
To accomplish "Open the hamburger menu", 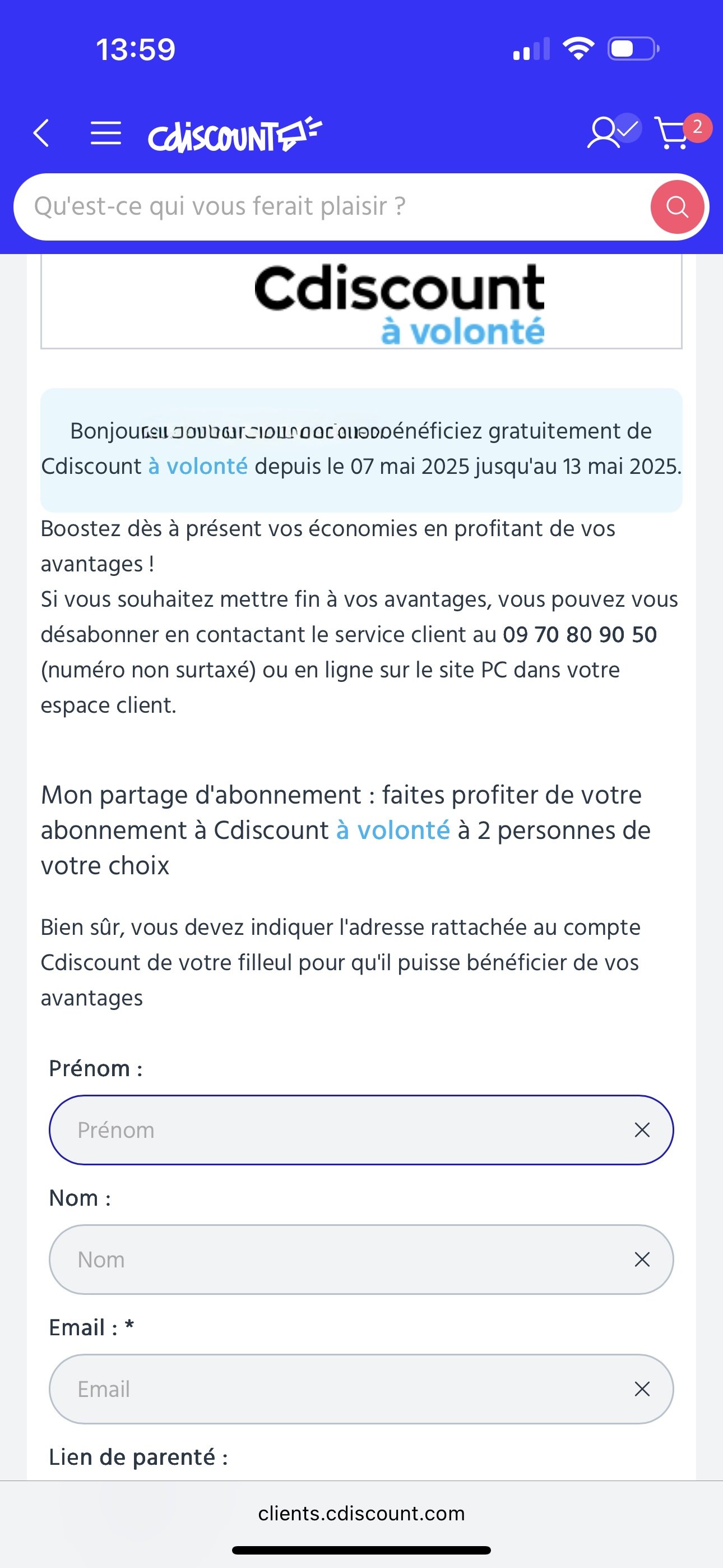I will click(106, 133).
